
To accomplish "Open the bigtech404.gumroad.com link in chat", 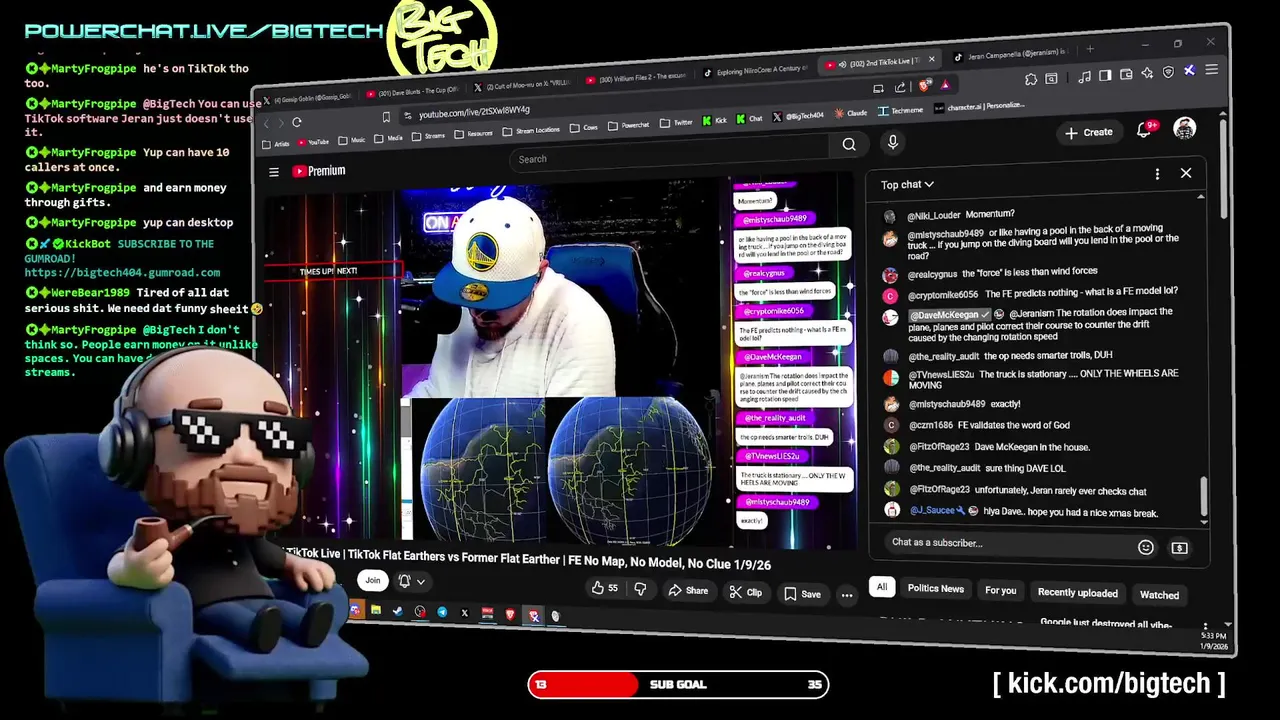I will (122, 272).
